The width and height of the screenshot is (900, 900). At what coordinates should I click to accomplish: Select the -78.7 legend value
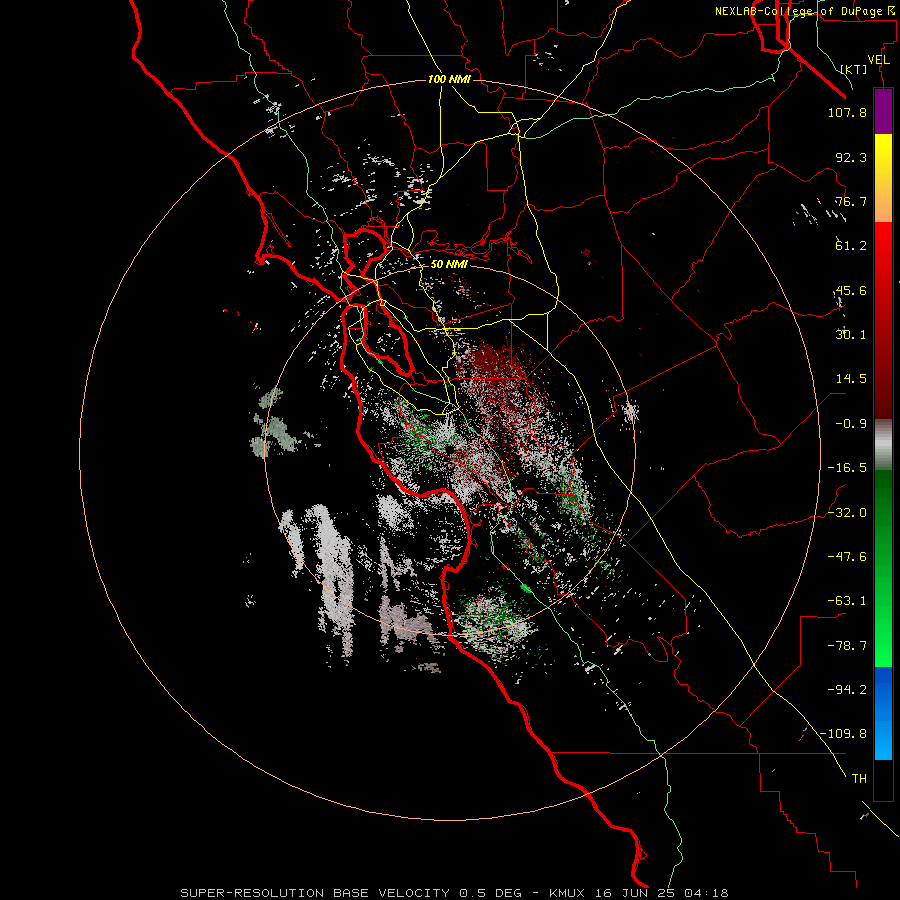tap(847, 646)
